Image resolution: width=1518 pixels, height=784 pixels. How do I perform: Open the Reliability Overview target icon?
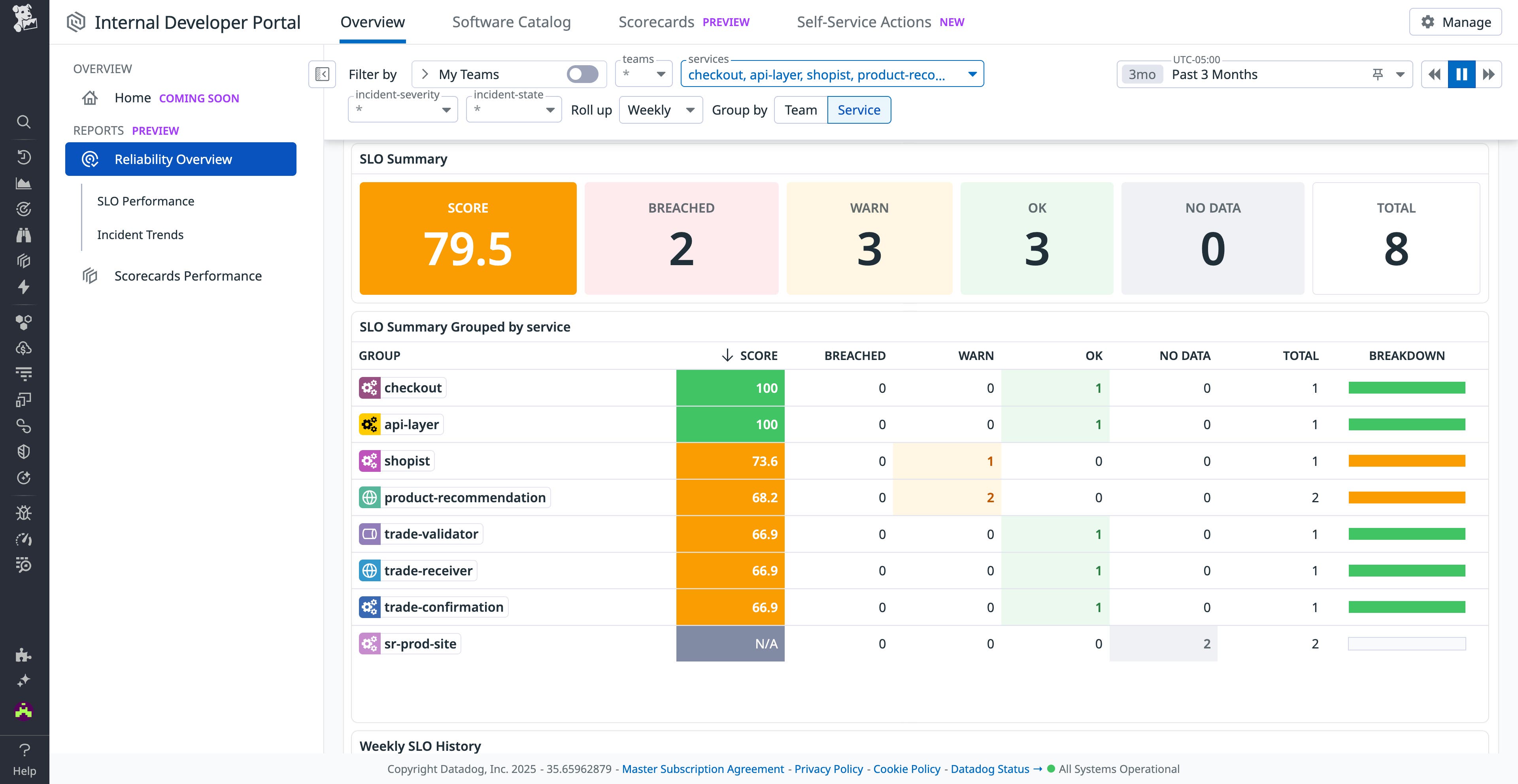click(x=90, y=159)
